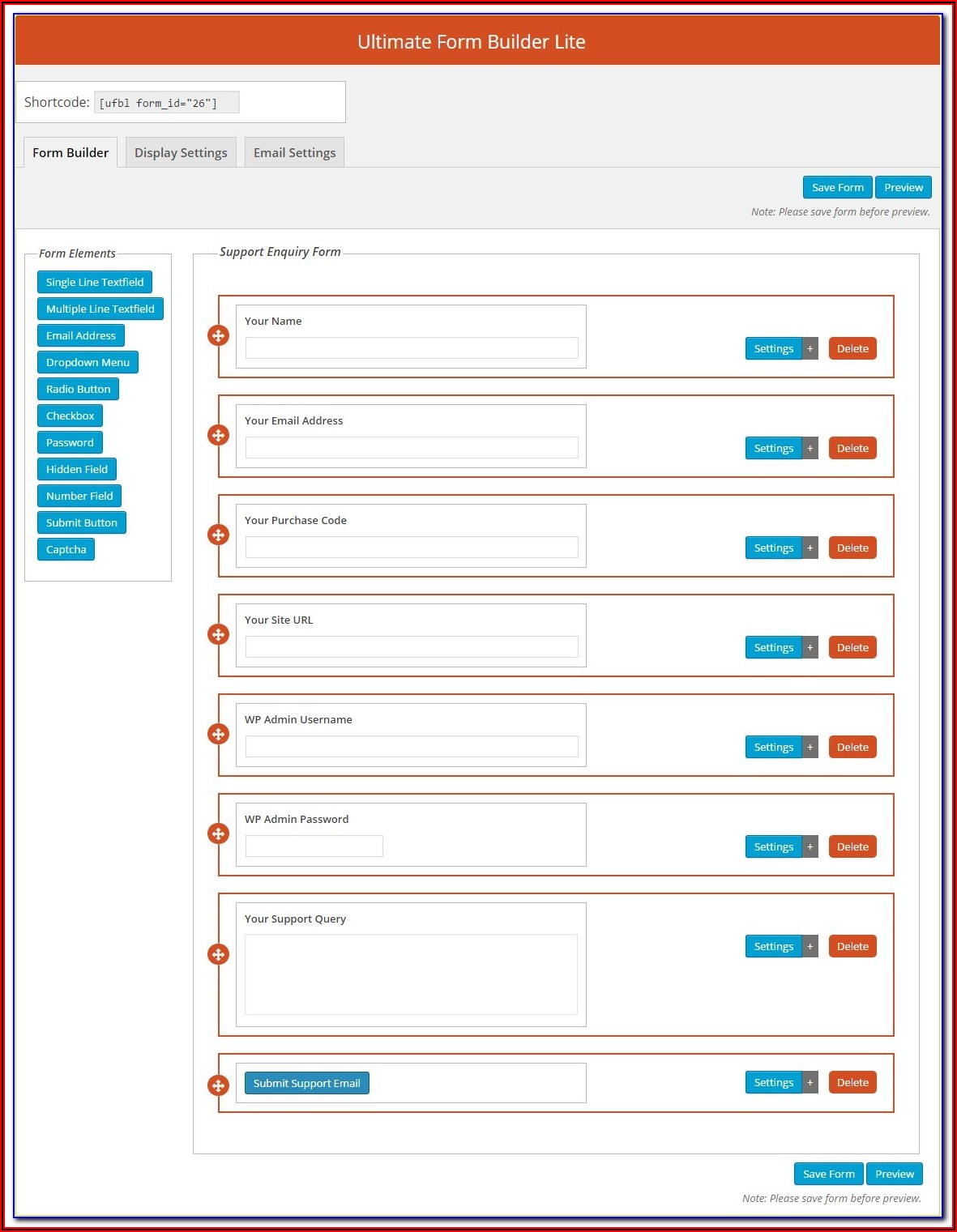
Task: Expand the plus toggle for Your Support Query
Action: 810,946
